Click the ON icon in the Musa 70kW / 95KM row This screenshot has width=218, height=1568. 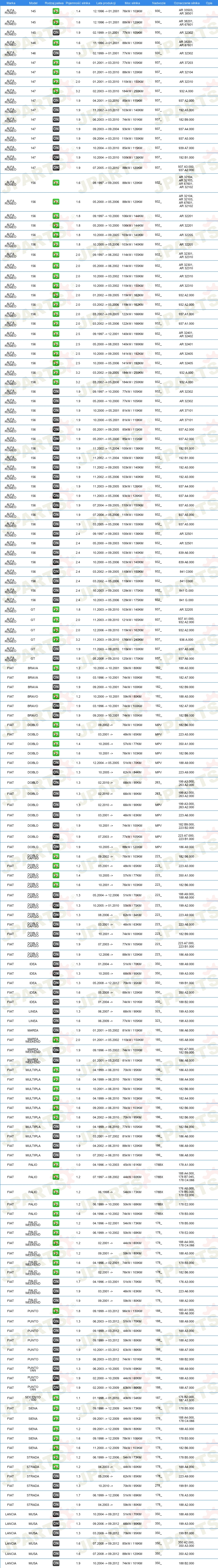(x=55, y=1533)
